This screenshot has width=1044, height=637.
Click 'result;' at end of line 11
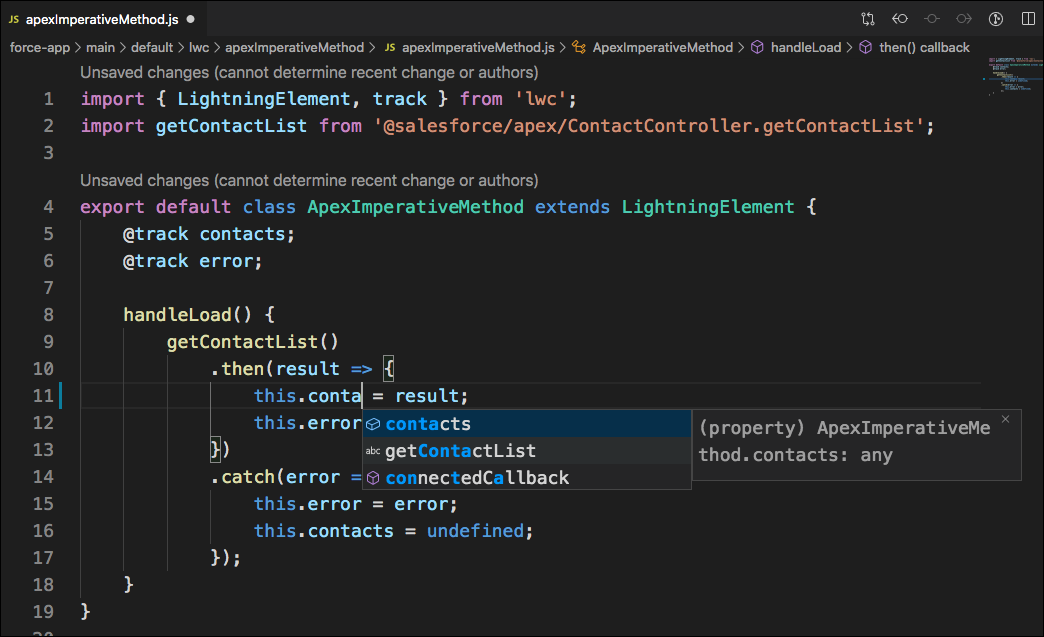[x=431, y=396]
